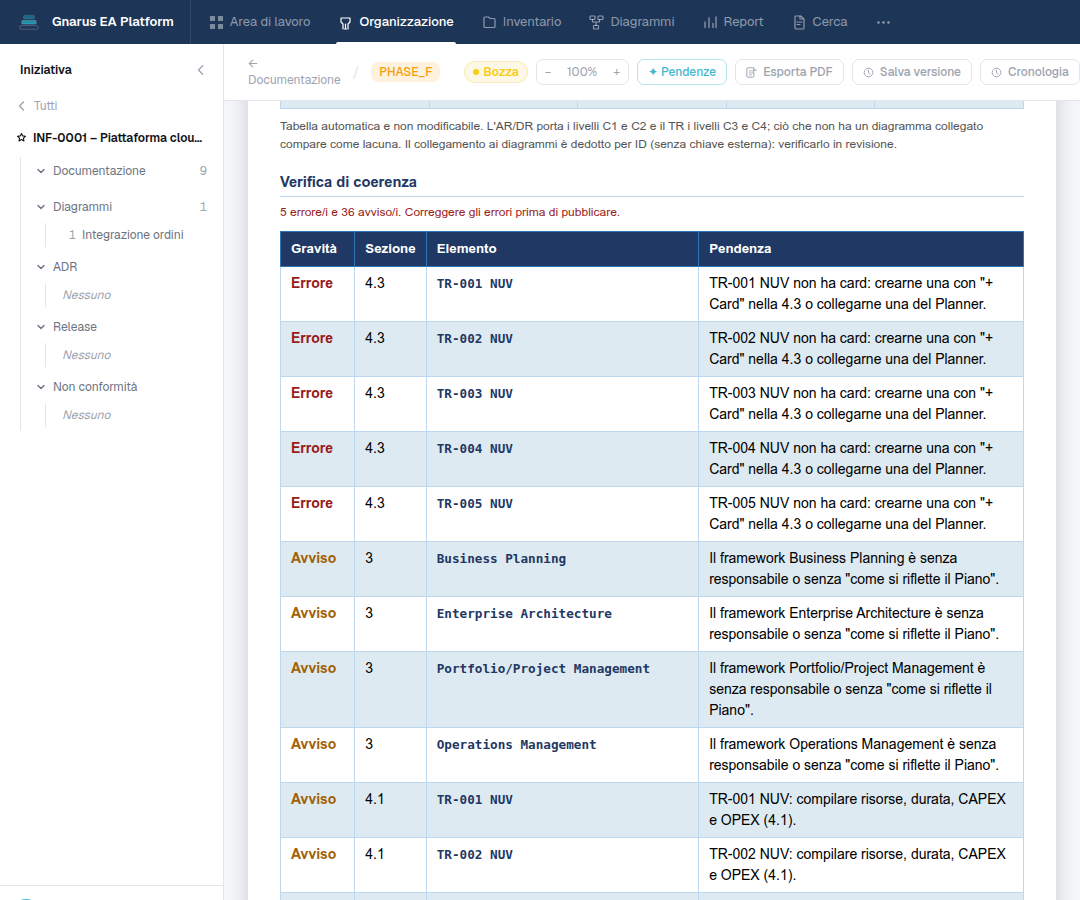Image resolution: width=1080 pixels, height=900 pixels.
Task: Select INF-0001 Piattaforma cloud initiative
Action: (117, 138)
